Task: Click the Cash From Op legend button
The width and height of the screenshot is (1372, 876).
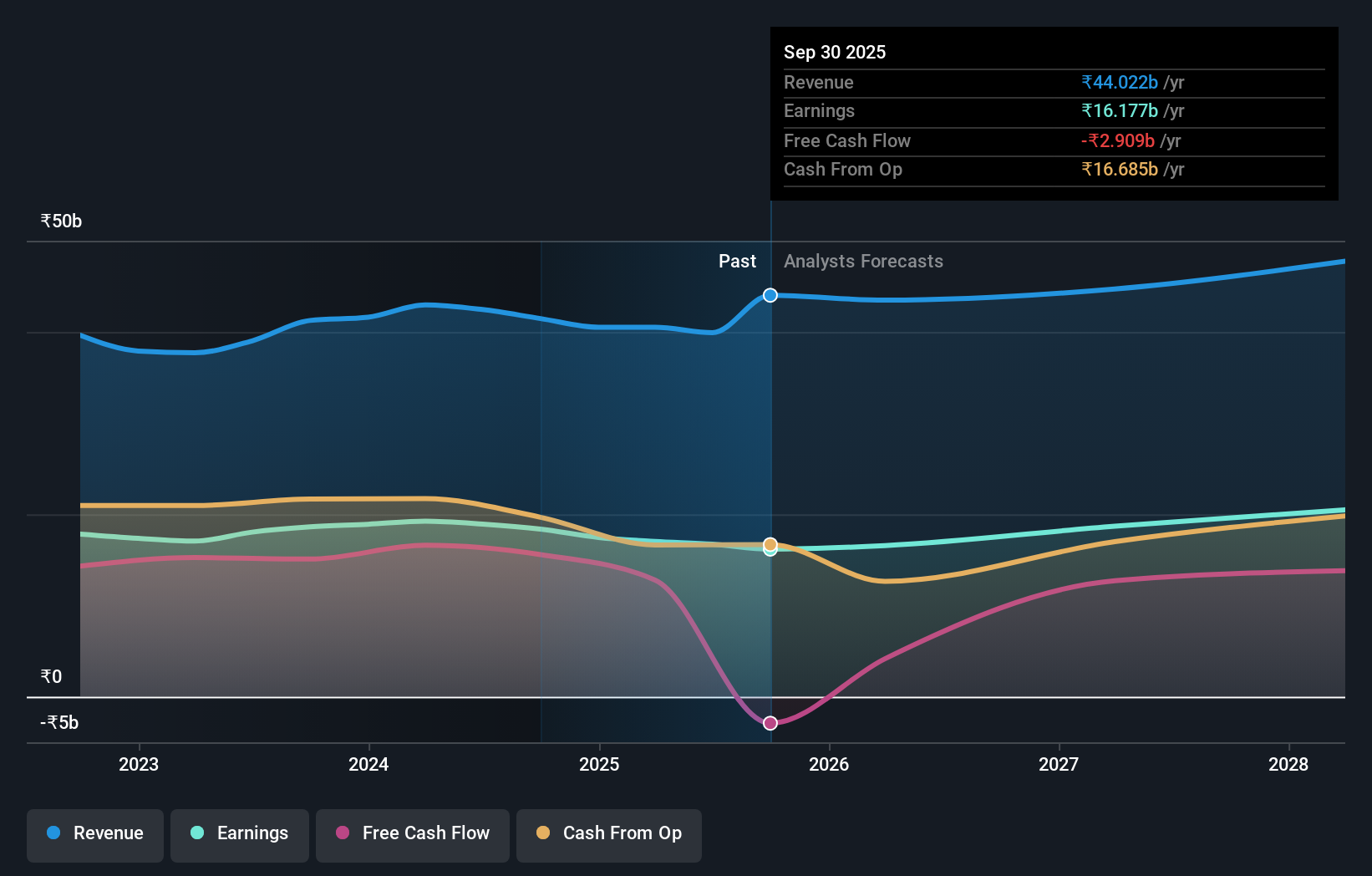Action: click(608, 835)
